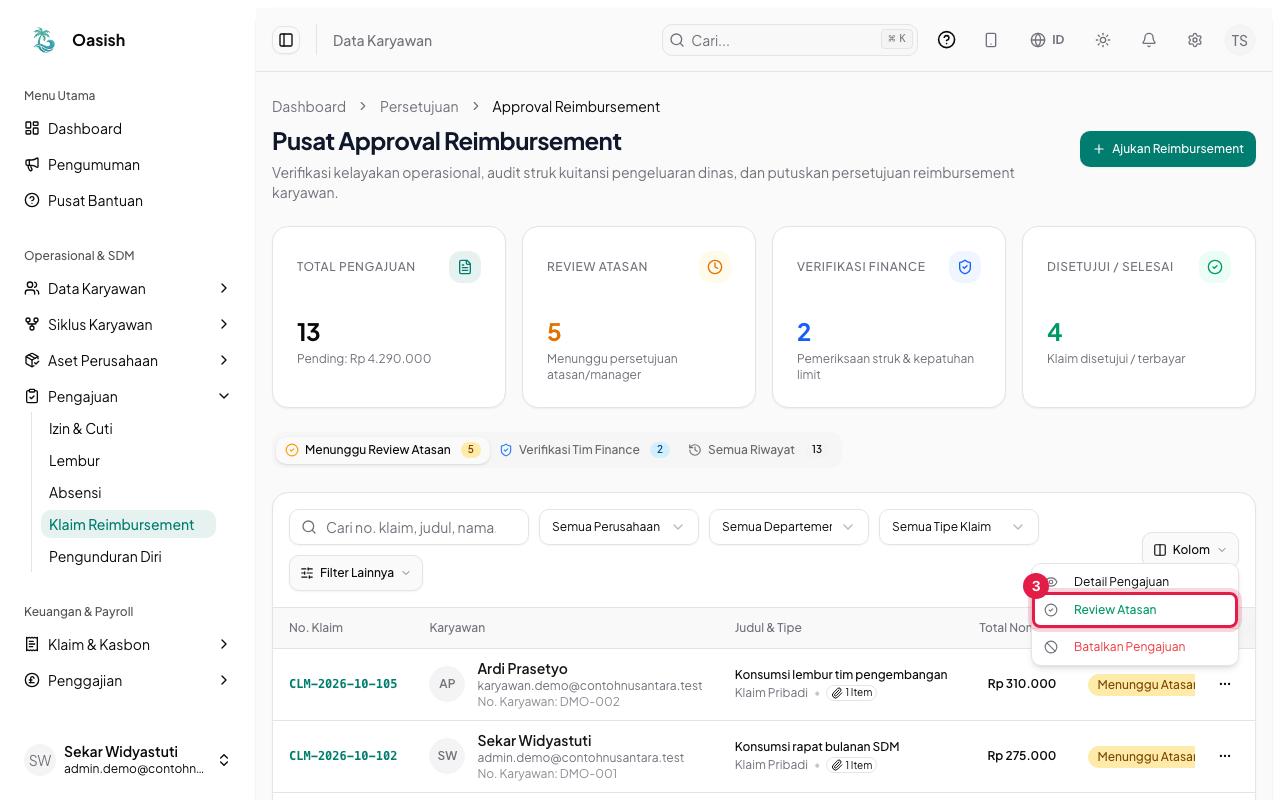Click the mobile device icon in header
Image resolution: width=1280 pixels, height=800 pixels.
tap(991, 40)
